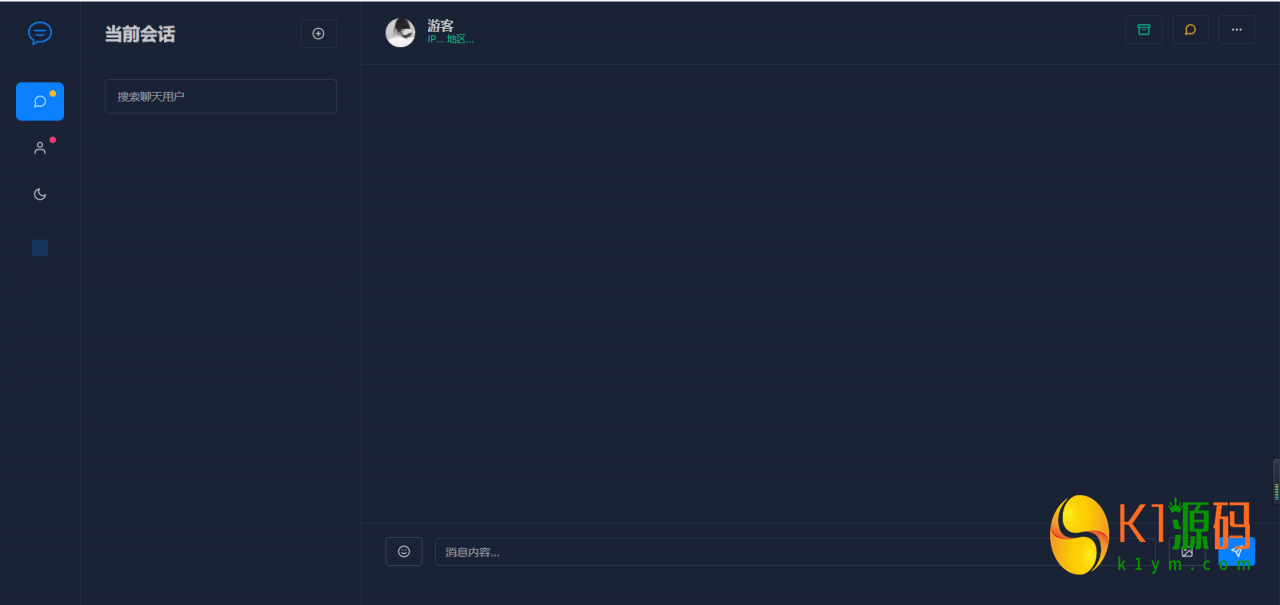Open the 游客 avatar picture
Viewport: 1280px width, 605px height.
click(400, 32)
